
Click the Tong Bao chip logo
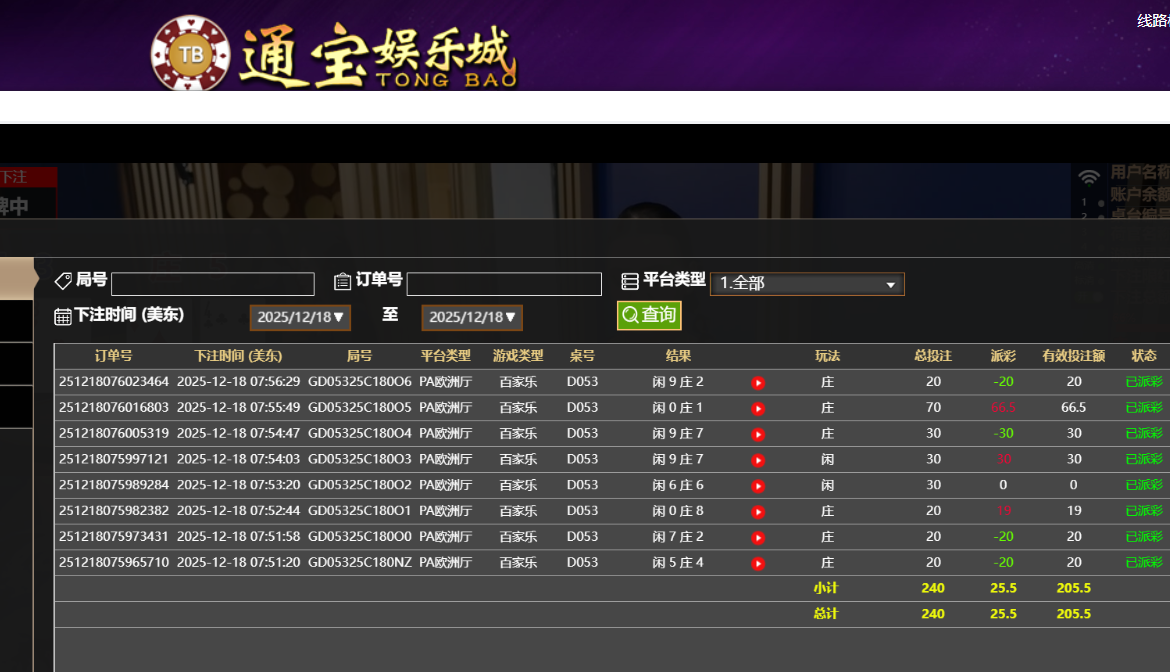pyautogui.click(x=190, y=53)
